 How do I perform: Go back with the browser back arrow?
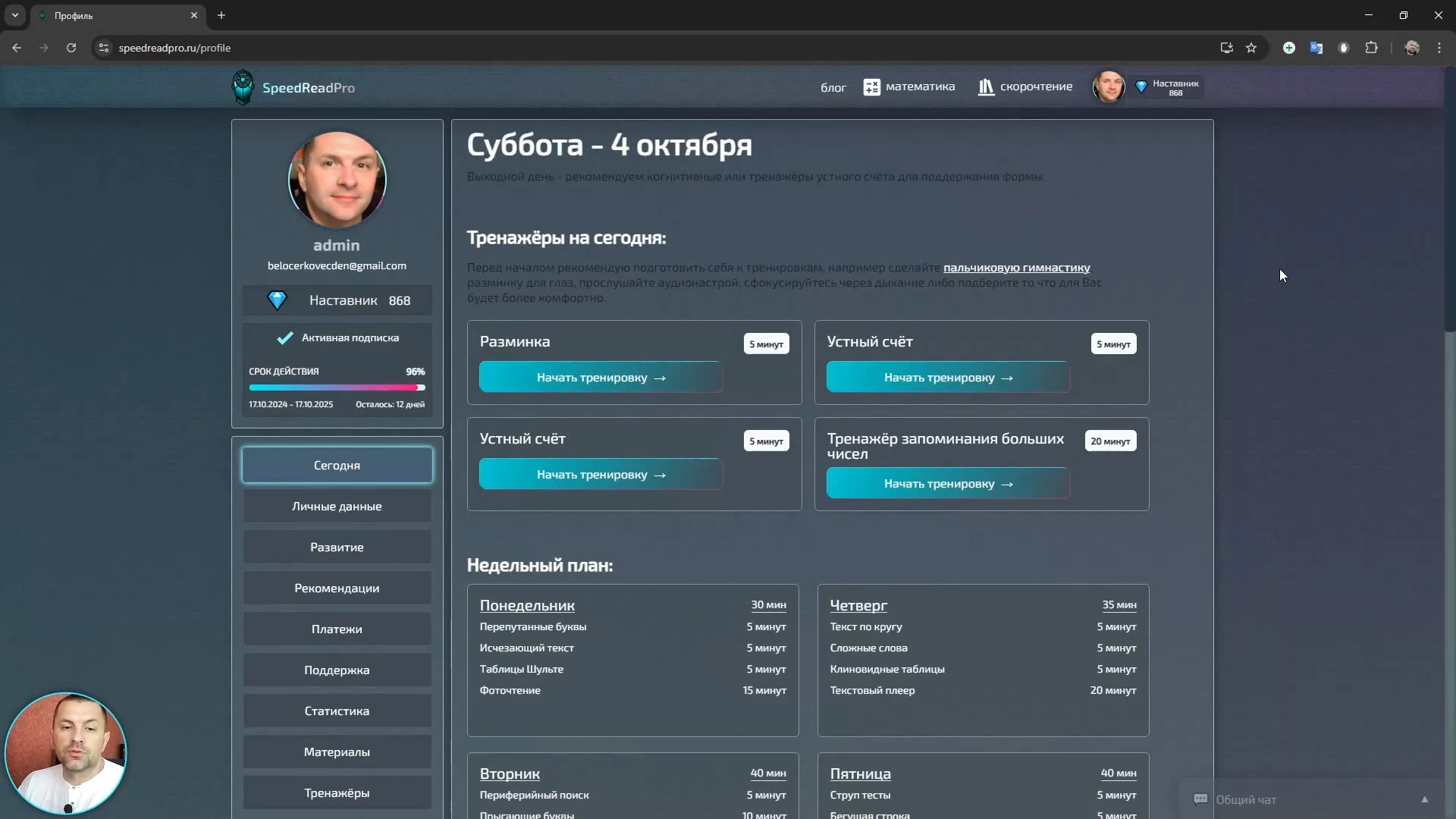[17, 48]
